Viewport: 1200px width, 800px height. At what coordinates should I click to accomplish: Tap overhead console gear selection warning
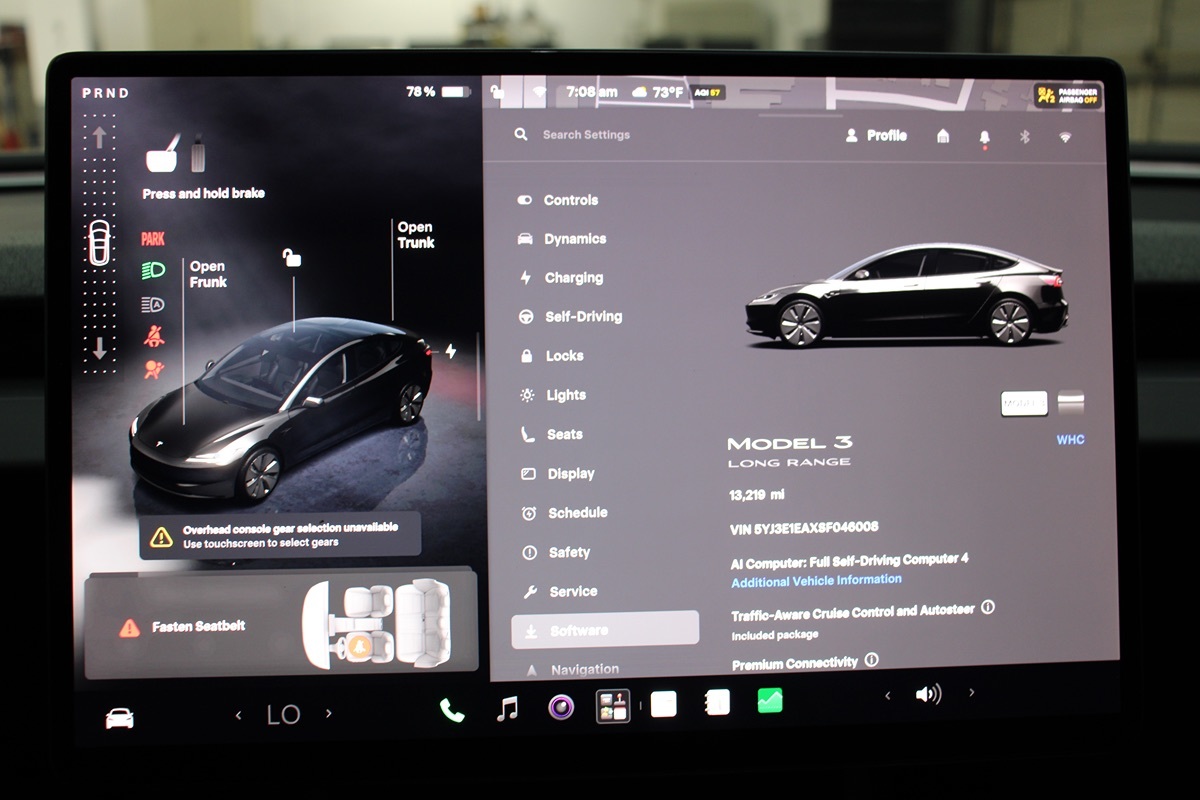280,535
